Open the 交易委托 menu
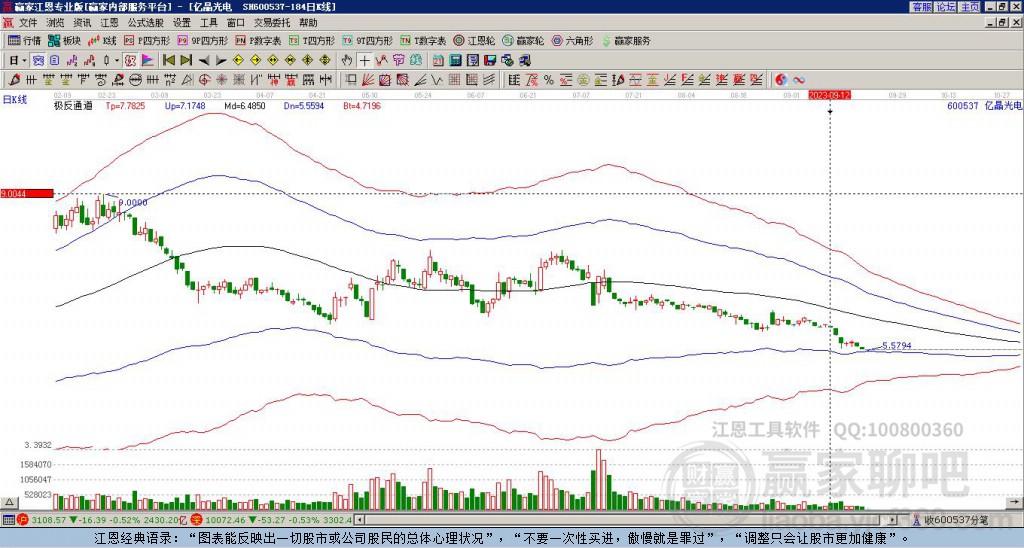 coord(272,23)
